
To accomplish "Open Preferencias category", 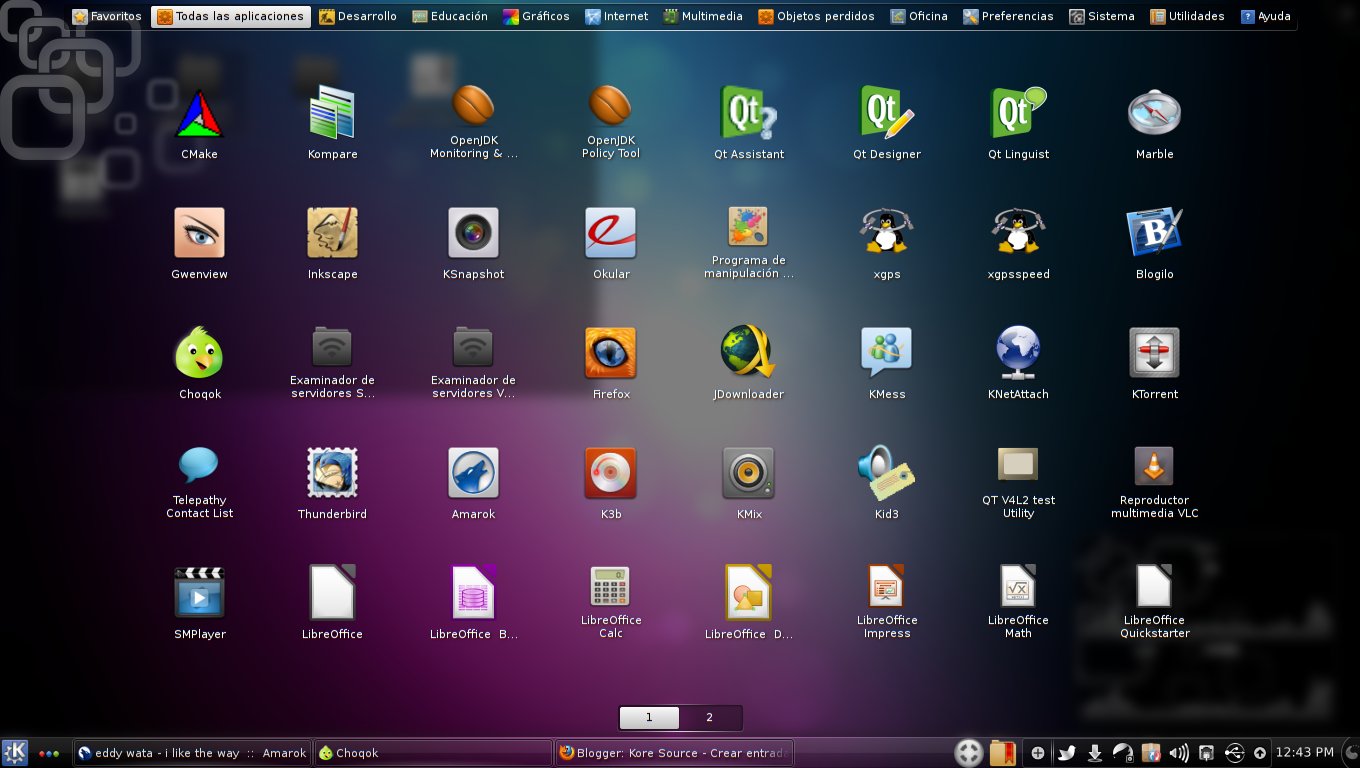I will pos(1008,16).
